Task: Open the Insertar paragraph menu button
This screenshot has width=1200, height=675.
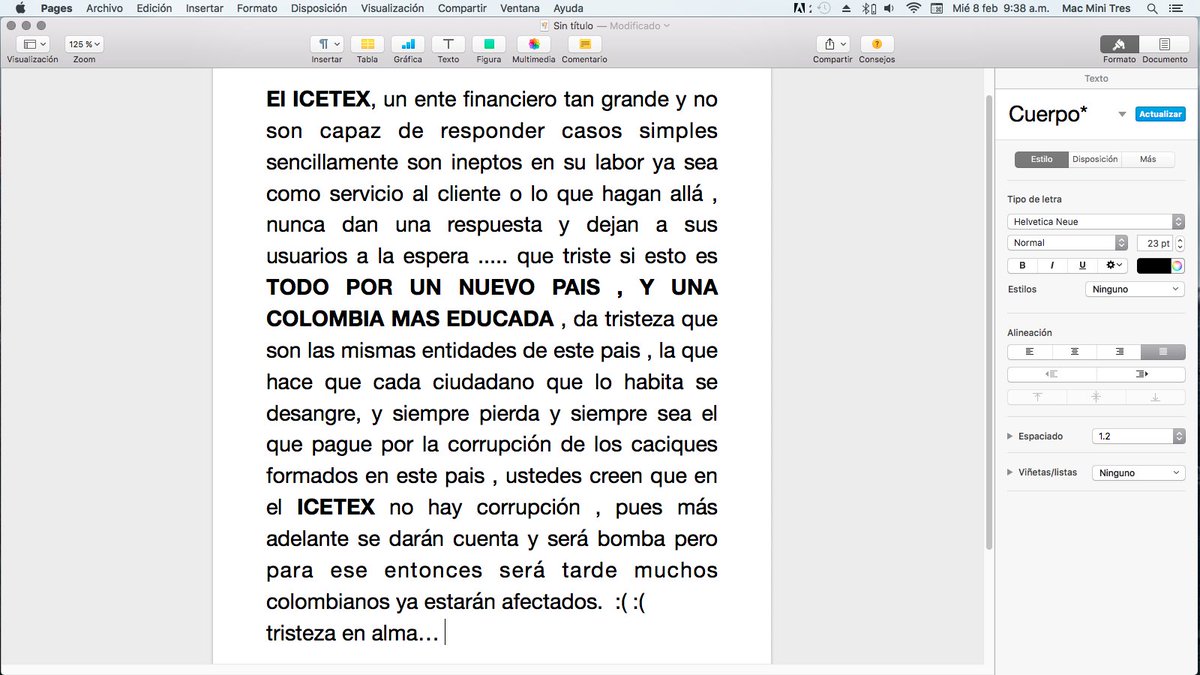Action: pos(327,44)
